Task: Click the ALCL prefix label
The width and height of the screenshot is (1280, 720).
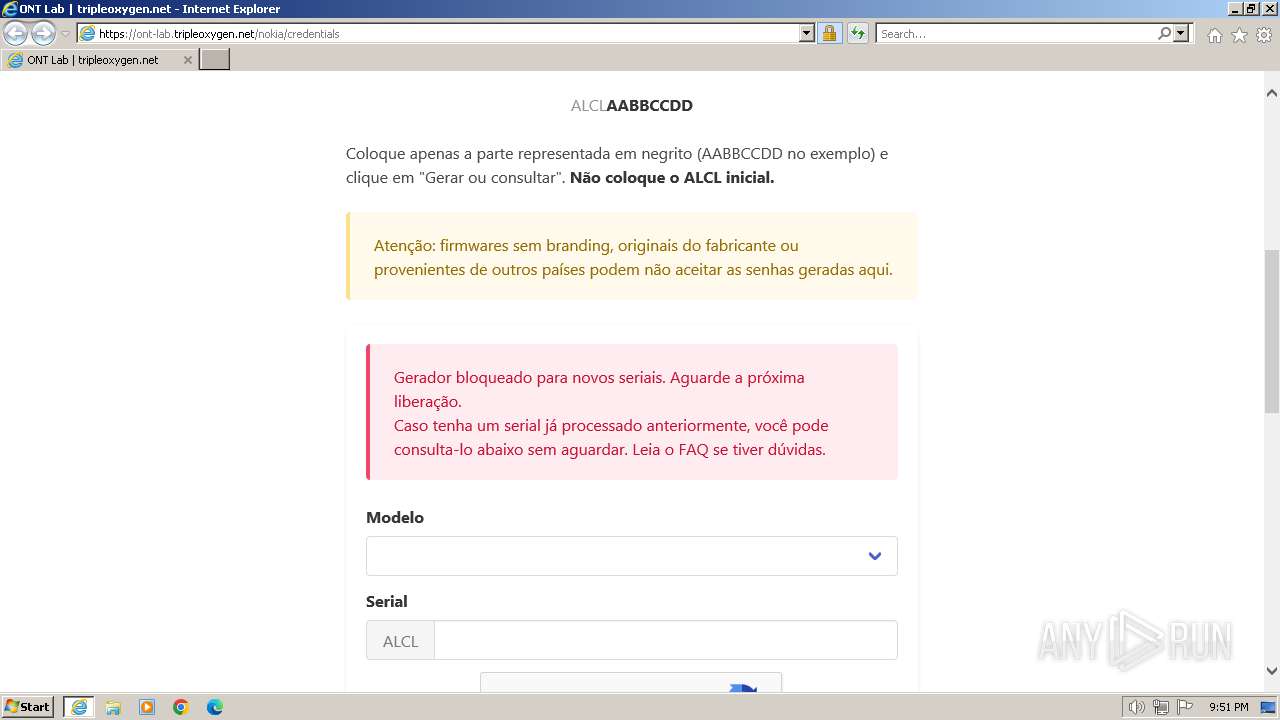Action: (x=400, y=641)
